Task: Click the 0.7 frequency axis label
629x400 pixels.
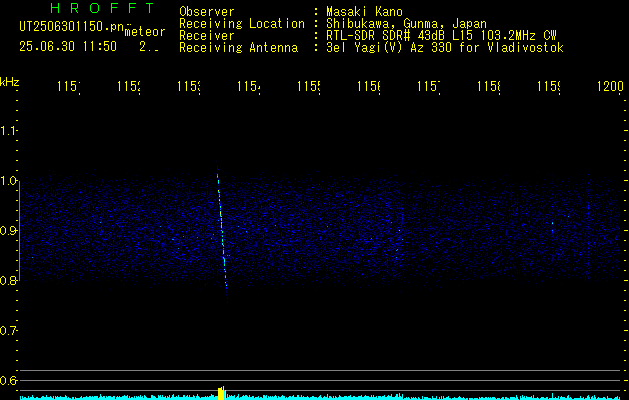Action: tap(8, 331)
